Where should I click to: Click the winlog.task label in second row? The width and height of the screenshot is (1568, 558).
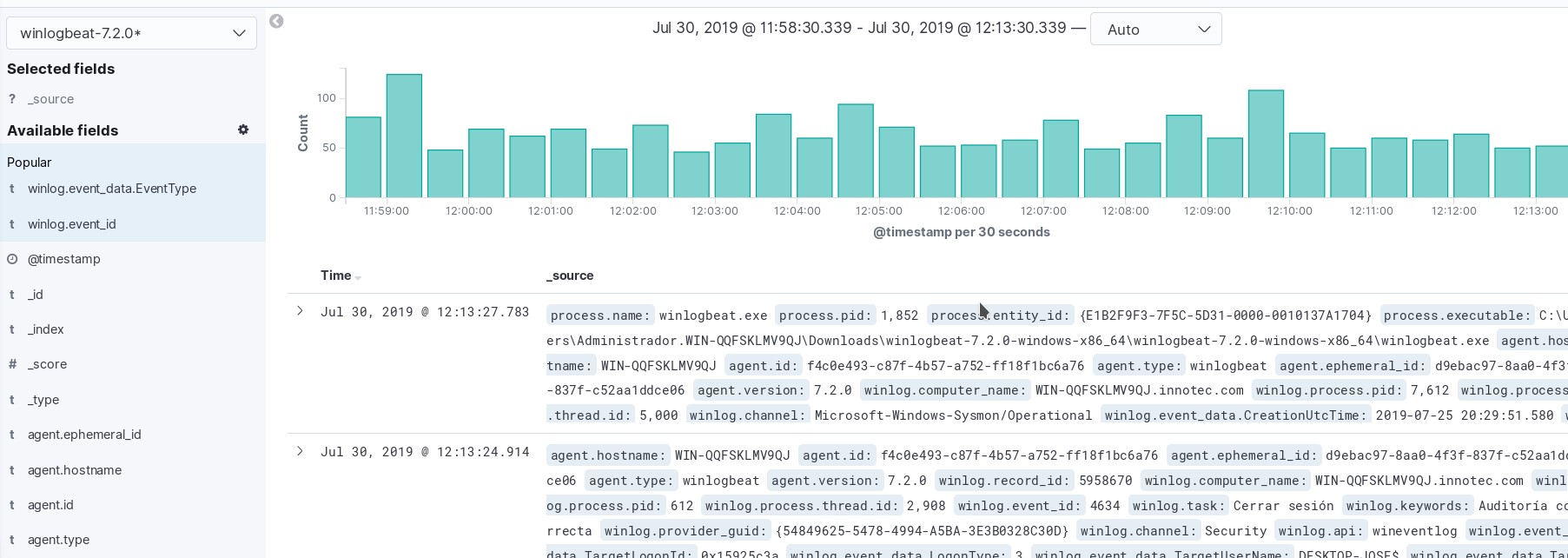tap(1179, 506)
